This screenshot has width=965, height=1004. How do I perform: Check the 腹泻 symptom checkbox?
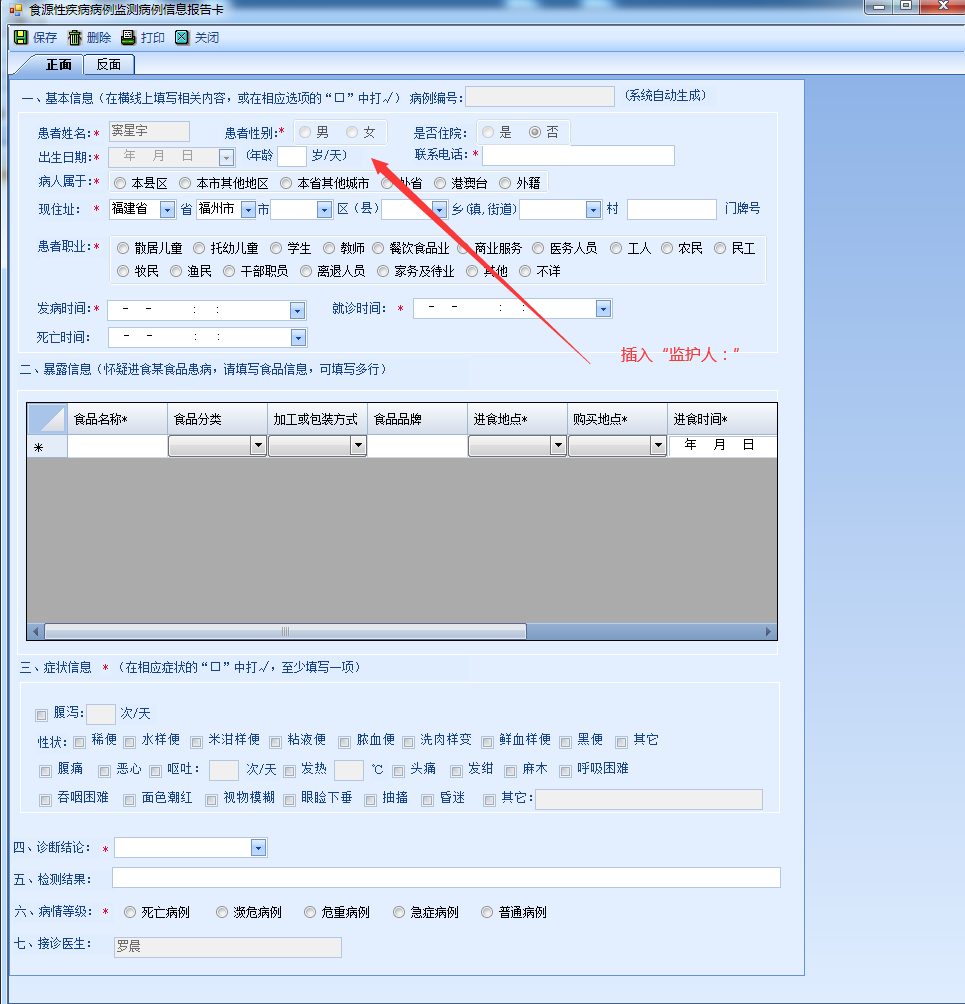coord(42,715)
